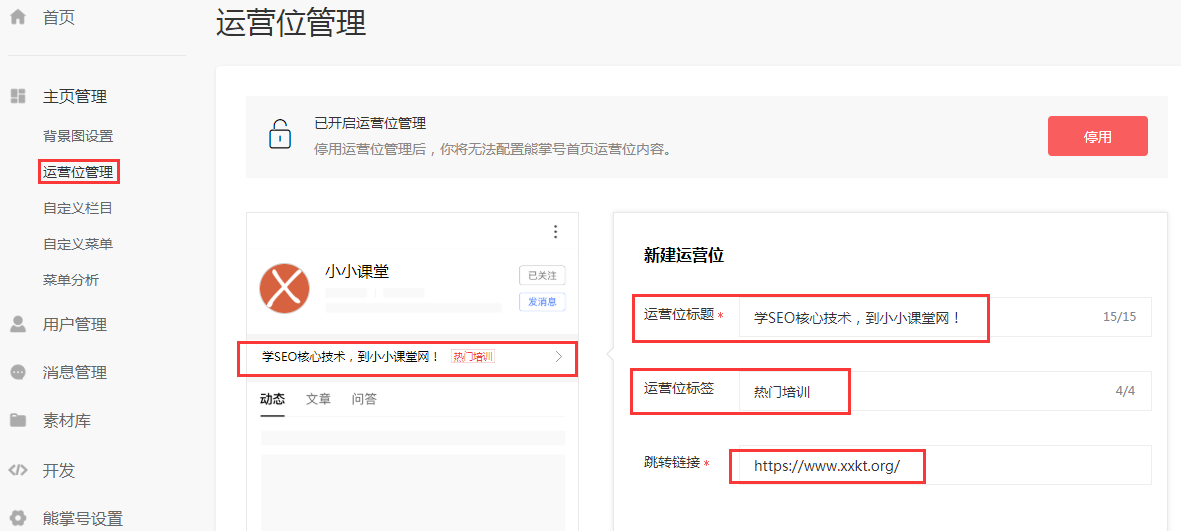Switch to the 问答 tab
Screen dimensions: 1181x531
[365, 399]
